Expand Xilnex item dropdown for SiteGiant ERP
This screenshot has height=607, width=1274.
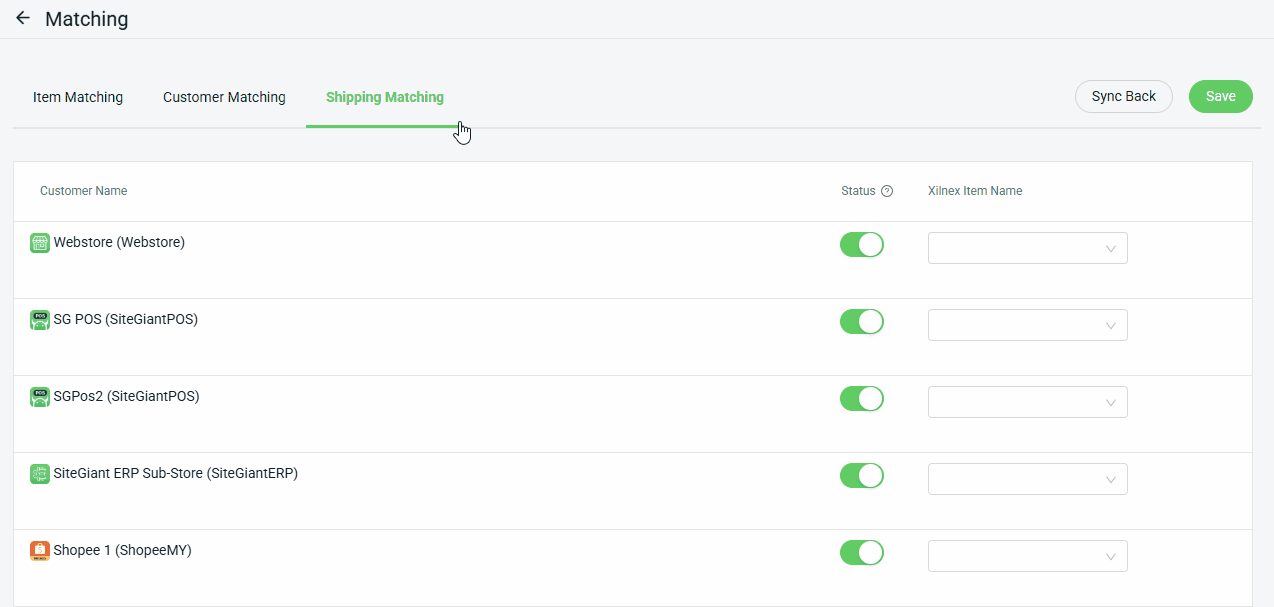pyautogui.click(x=1027, y=480)
